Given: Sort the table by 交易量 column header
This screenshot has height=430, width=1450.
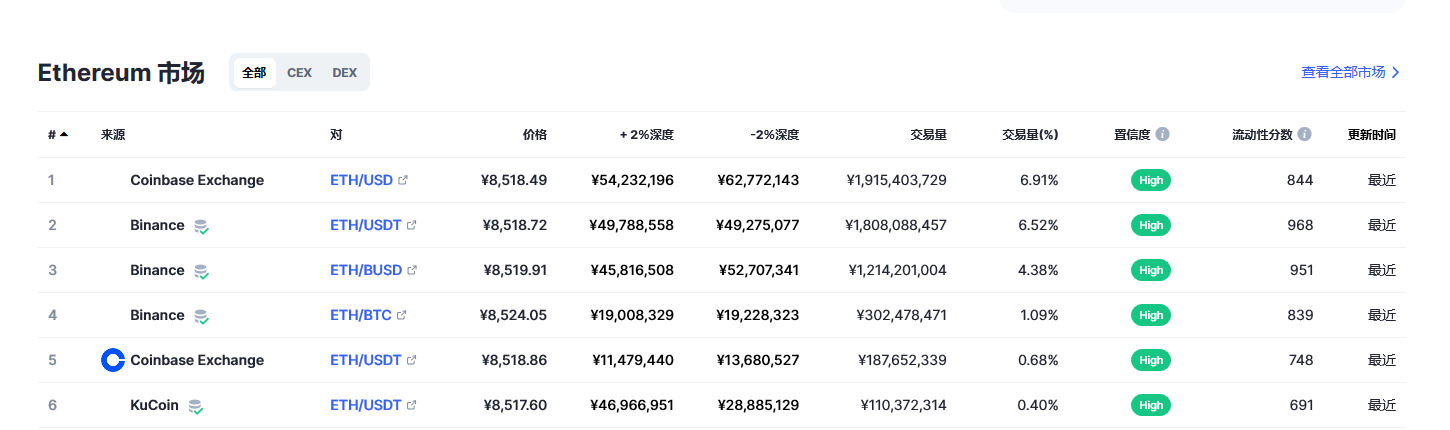Looking at the screenshot, I should click(928, 134).
